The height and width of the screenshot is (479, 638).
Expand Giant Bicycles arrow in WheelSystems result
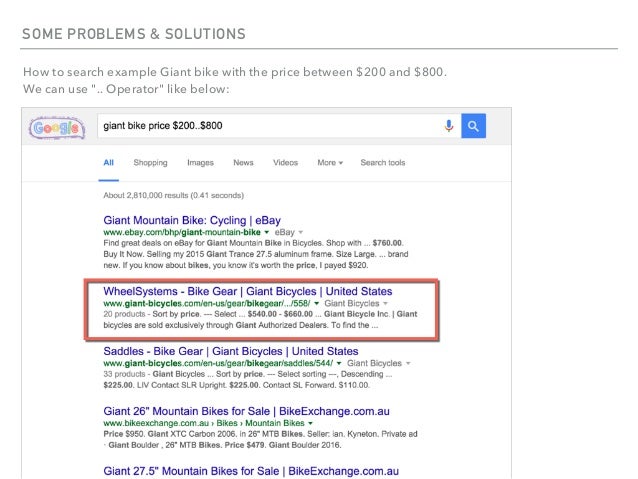point(385,304)
